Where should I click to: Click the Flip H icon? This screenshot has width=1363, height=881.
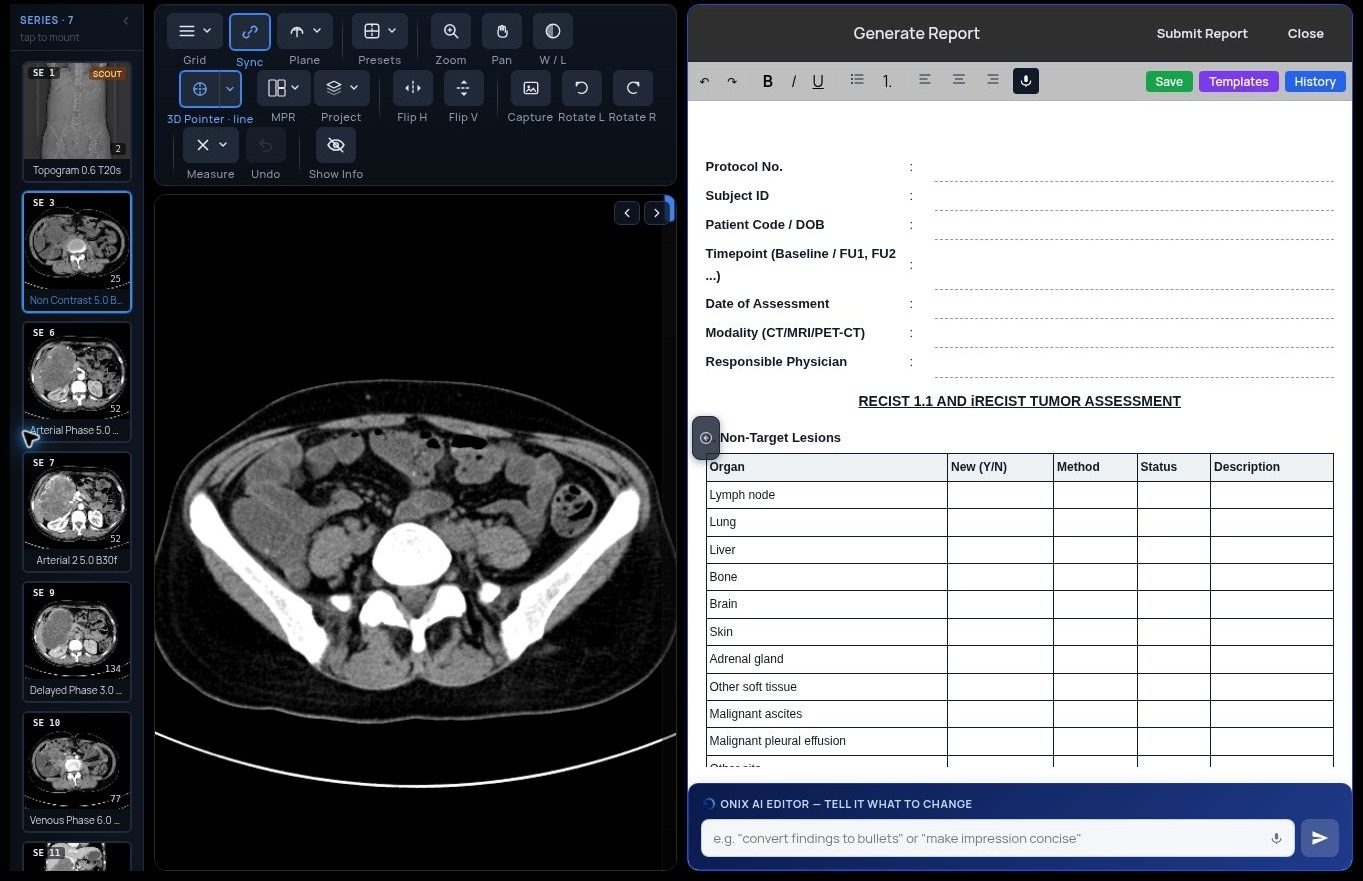[x=413, y=89]
